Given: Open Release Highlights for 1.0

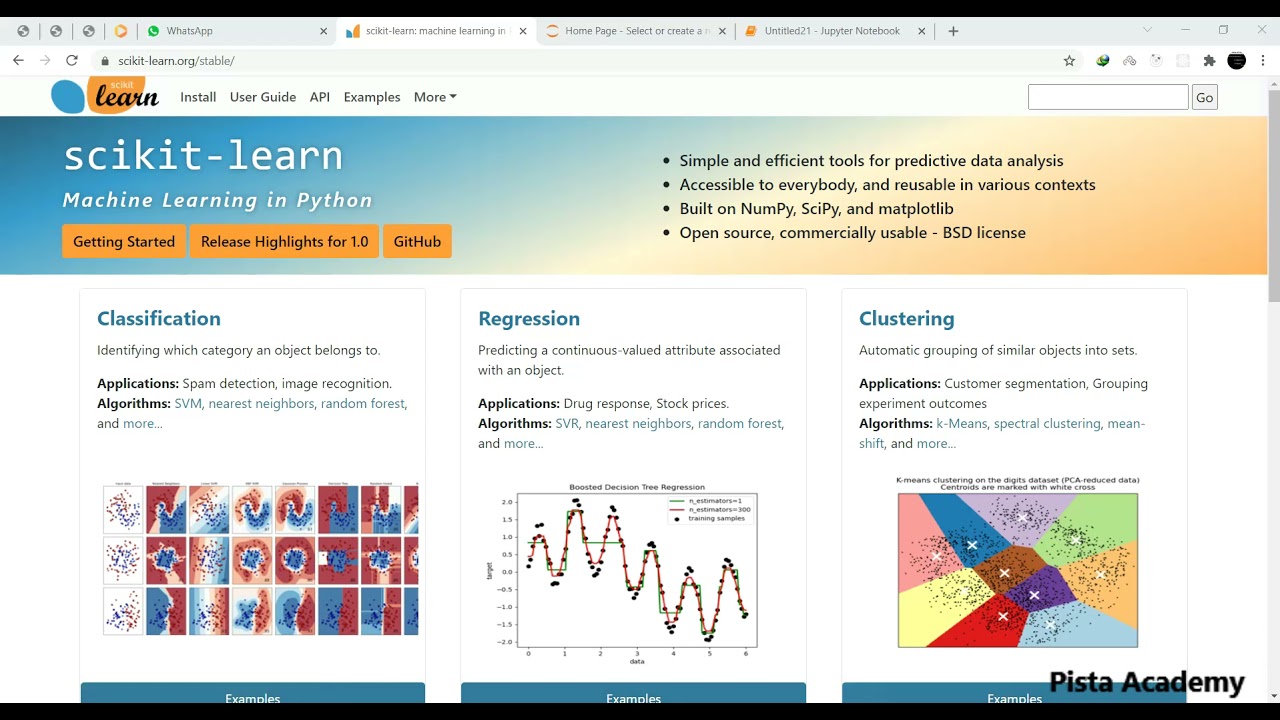Looking at the screenshot, I should click(x=284, y=241).
